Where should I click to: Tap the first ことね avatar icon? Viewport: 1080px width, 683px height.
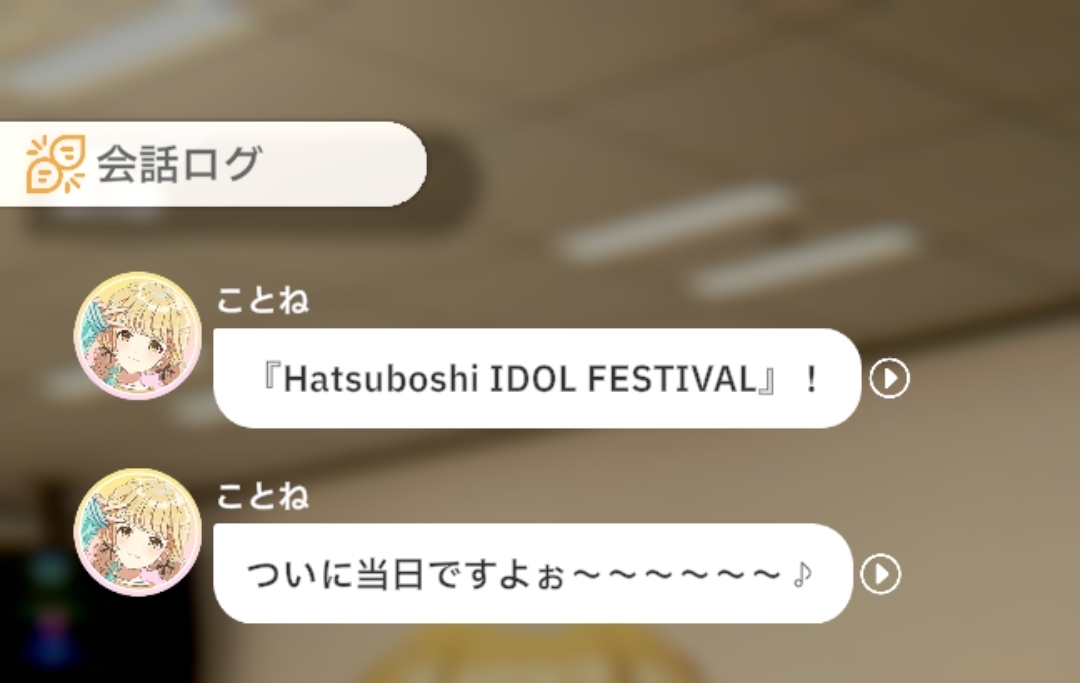(x=138, y=336)
